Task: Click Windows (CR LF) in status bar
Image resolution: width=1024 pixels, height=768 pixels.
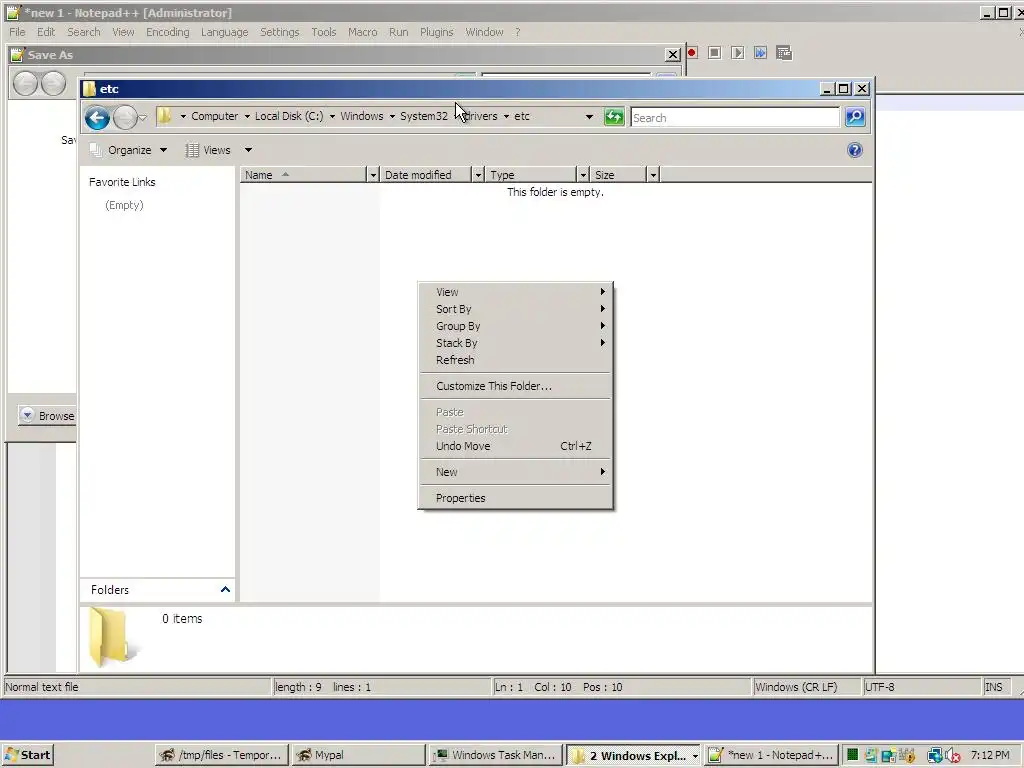Action: pyautogui.click(x=807, y=687)
